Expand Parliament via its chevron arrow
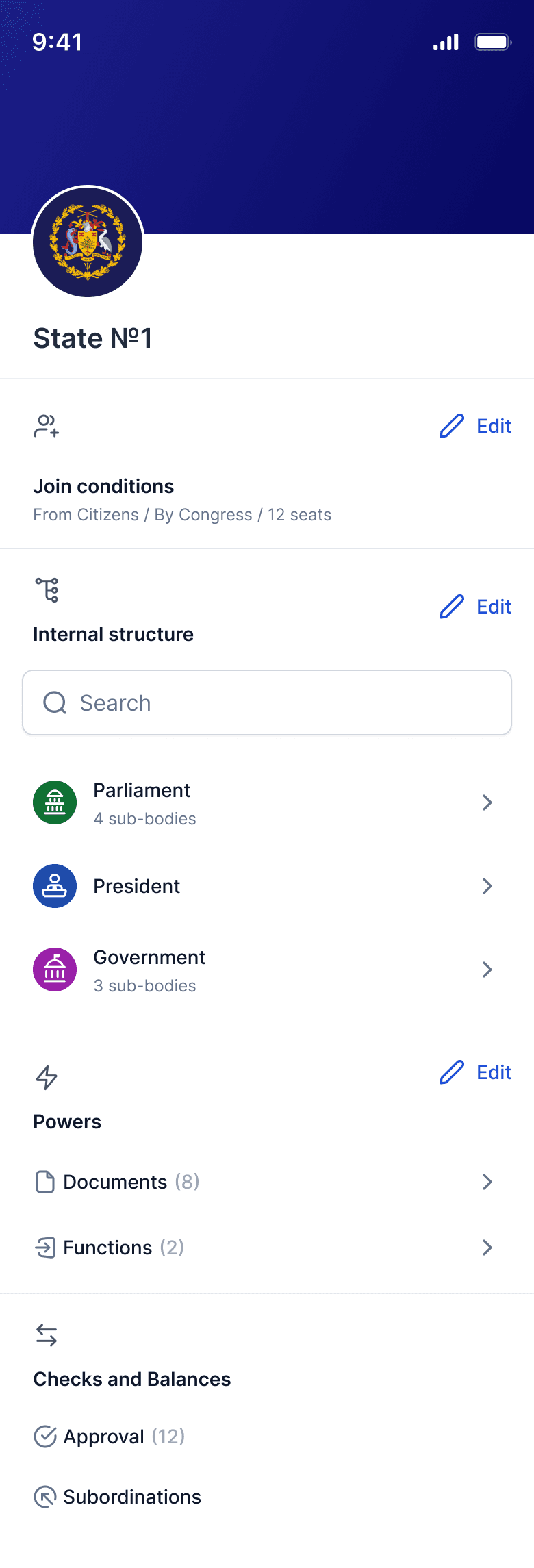534x1568 pixels. pyautogui.click(x=487, y=802)
